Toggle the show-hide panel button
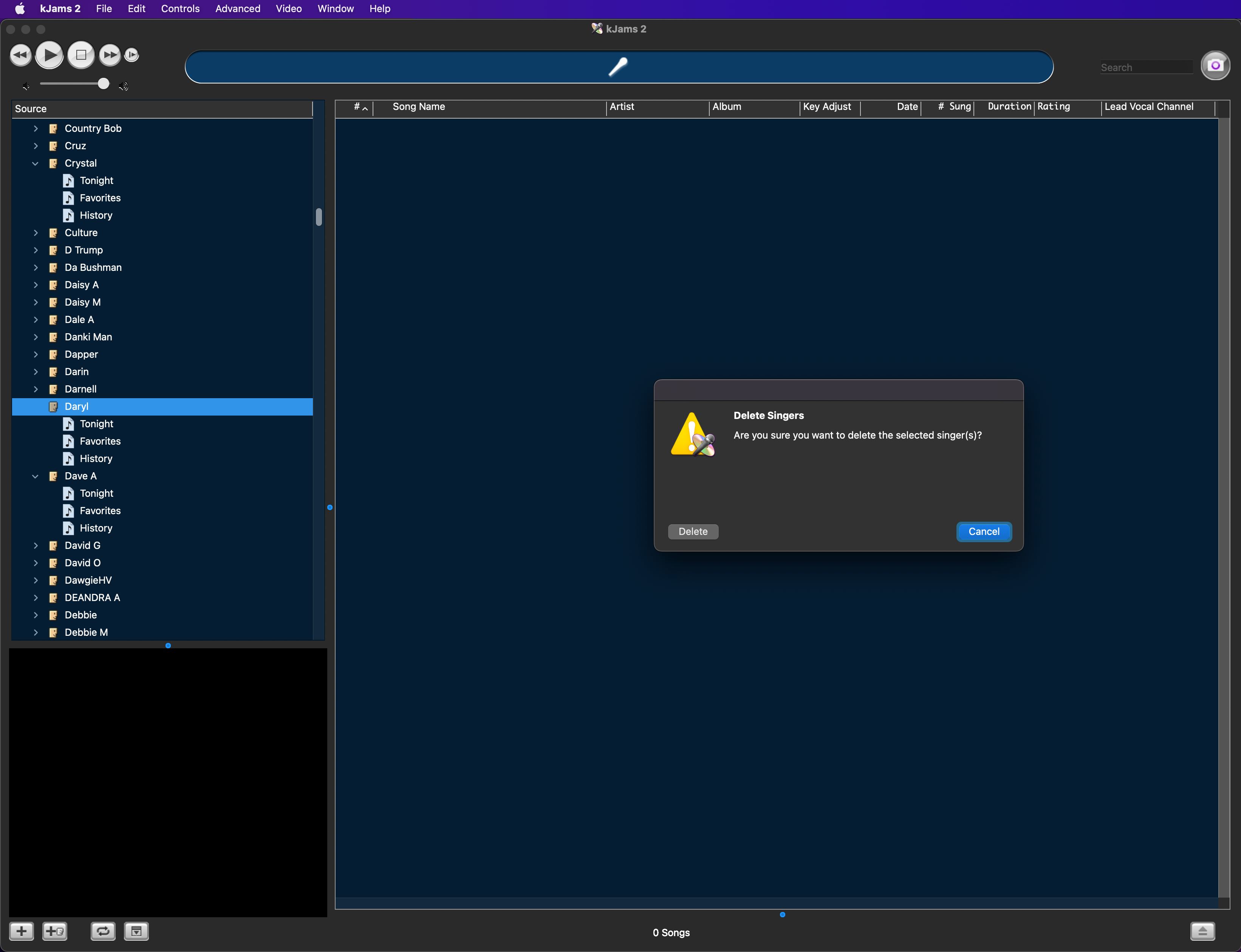This screenshot has height=952, width=1241. pos(136,931)
